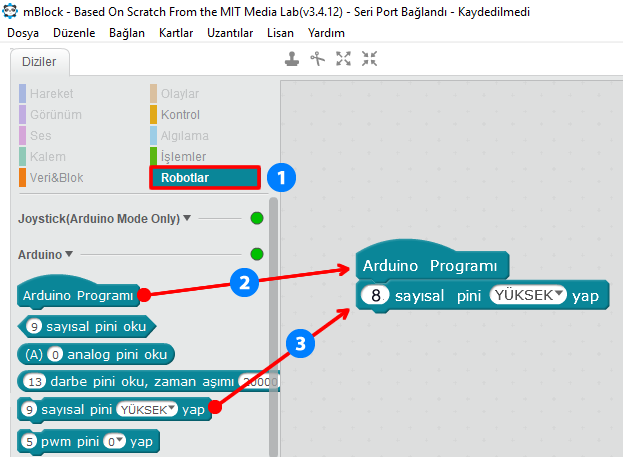The width and height of the screenshot is (623, 457).
Task: Select the Veri&Blok category
Action: 57,178
